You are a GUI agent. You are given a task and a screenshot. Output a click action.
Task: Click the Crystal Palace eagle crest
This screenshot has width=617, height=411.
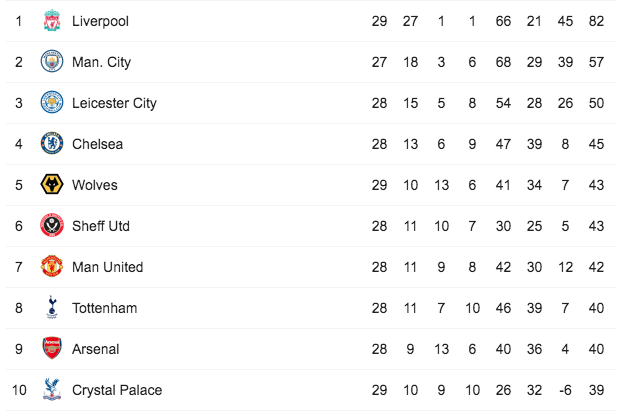pyautogui.click(x=52, y=389)
